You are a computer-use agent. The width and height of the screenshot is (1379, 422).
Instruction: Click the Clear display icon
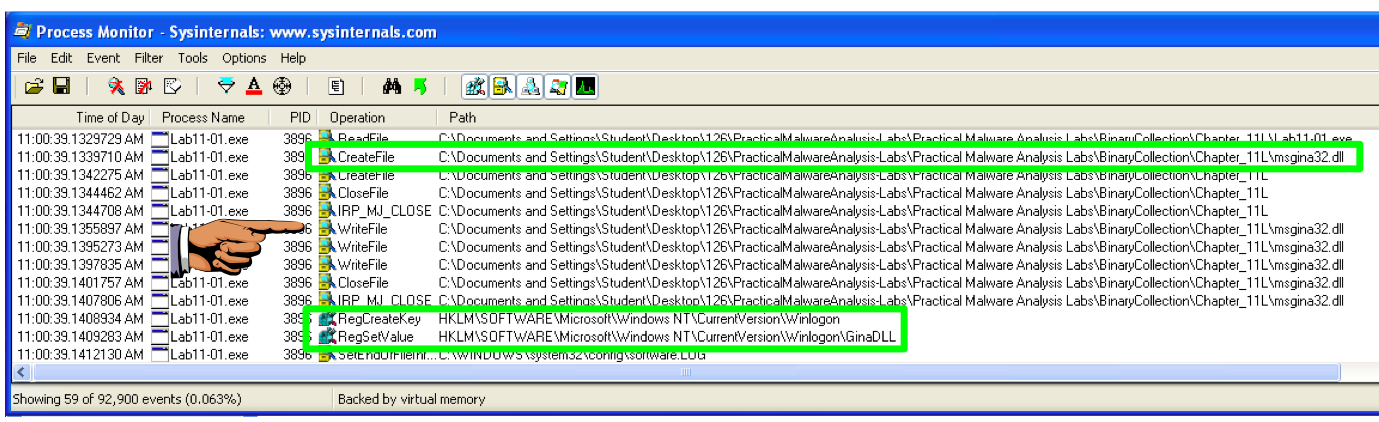171,87
